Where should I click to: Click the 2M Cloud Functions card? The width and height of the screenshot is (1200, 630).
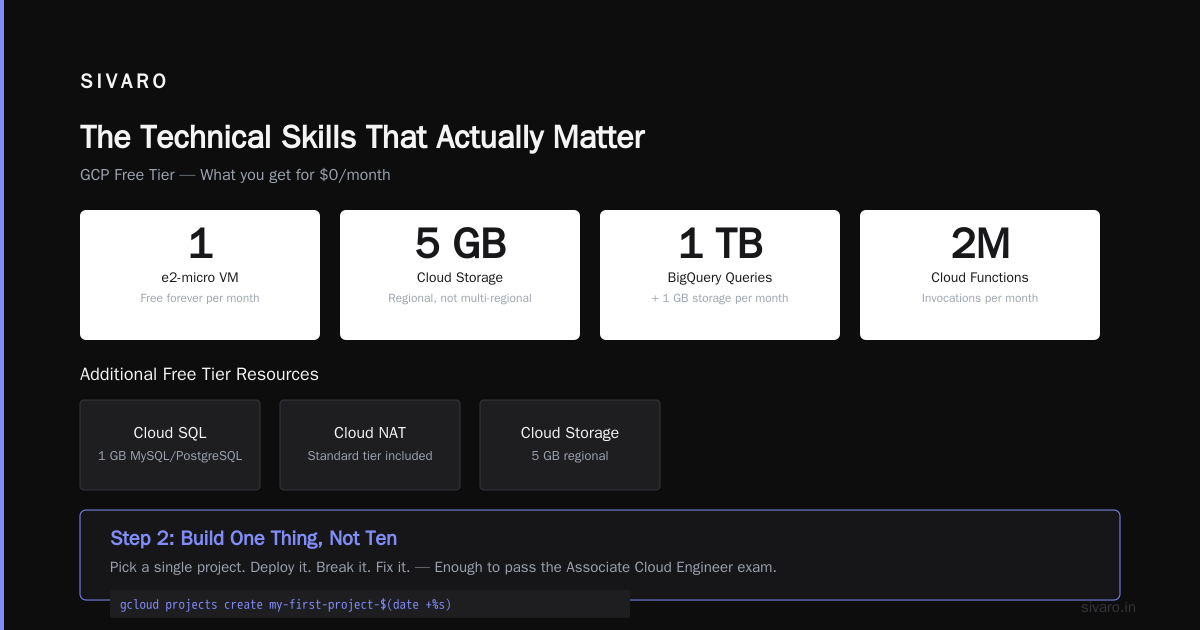point(980,275)
